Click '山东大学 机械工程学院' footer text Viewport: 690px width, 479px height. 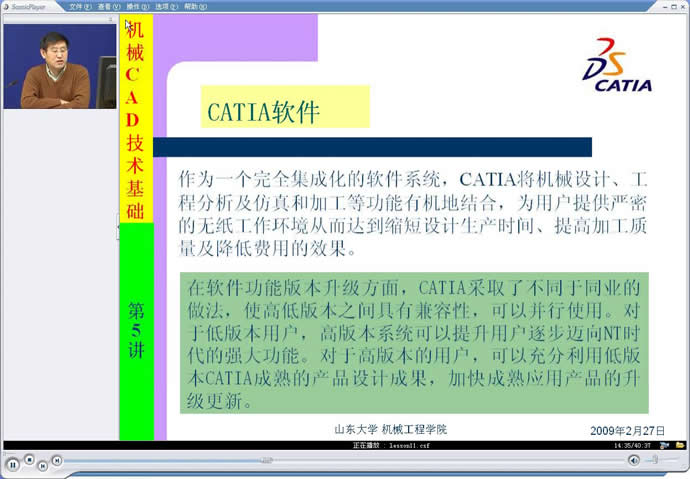[x=391, y=429]
